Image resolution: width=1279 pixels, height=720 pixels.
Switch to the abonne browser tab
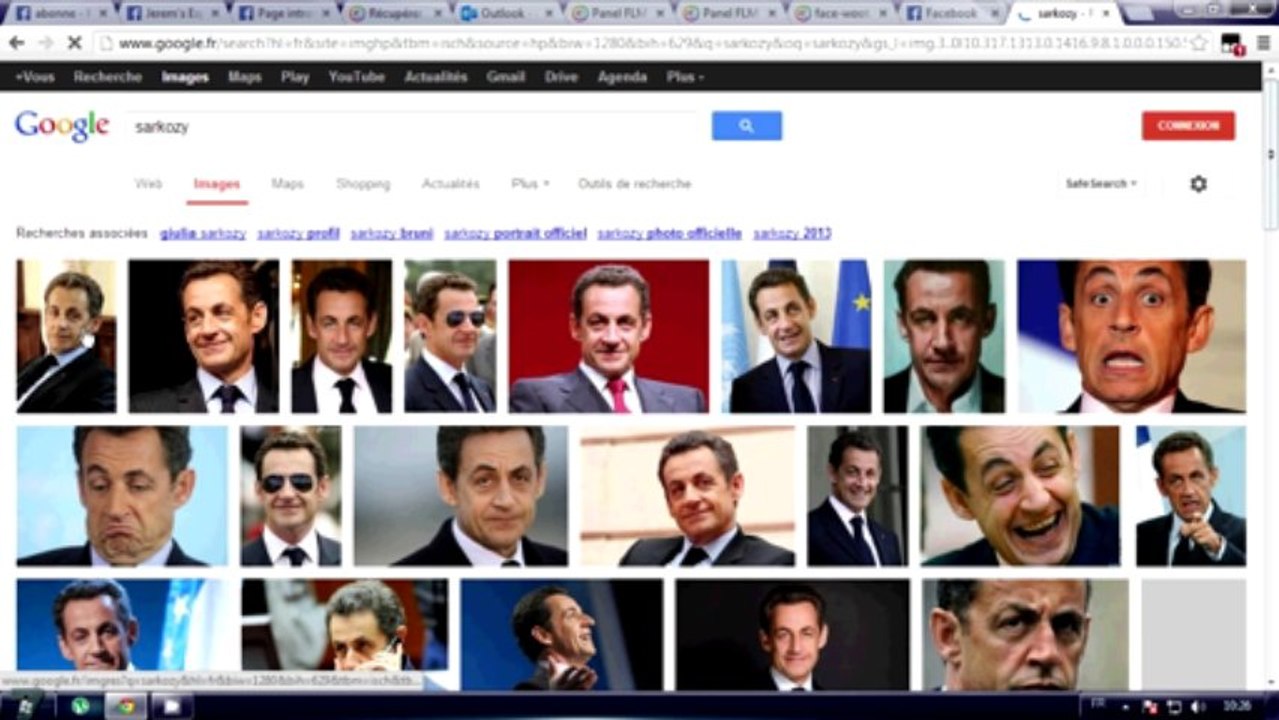click(60, 14)
